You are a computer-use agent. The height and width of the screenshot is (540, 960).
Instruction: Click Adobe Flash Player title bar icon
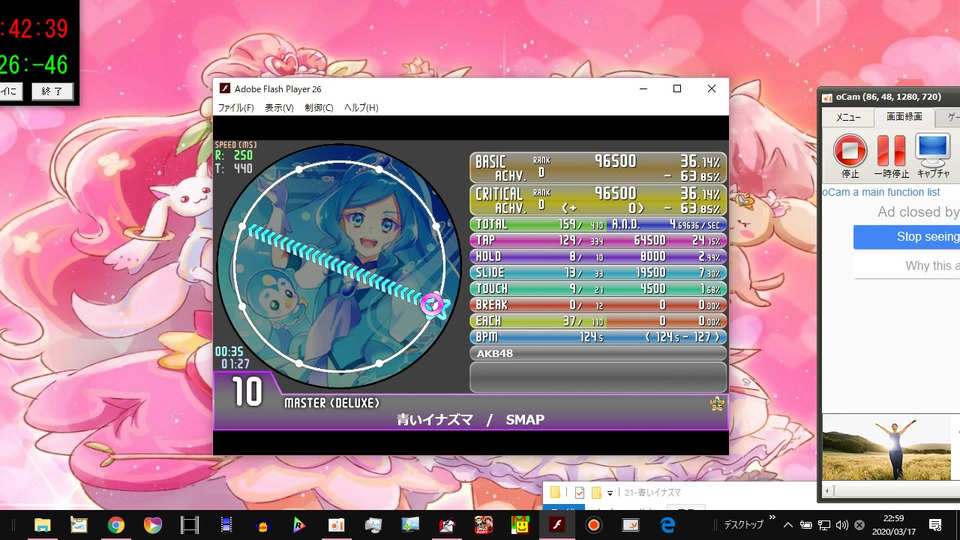(225, 89)
